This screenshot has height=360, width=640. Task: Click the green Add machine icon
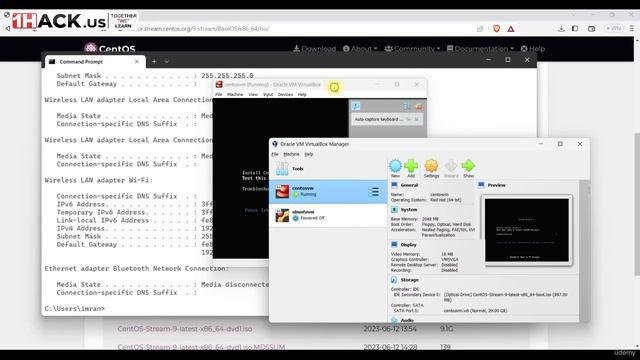411,166
